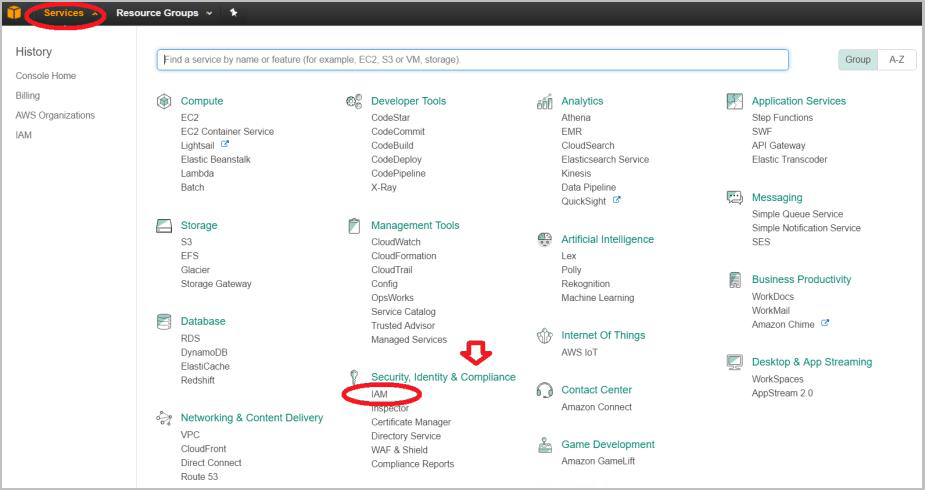This screenshot has height=490, width=925.
Task: Click external link icon next to Amazon Chime
Action: click(x=825, y=324)
